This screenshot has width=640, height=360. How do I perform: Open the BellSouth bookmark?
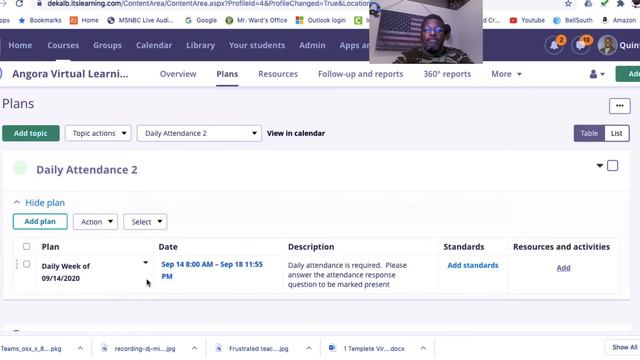pyautogui.click(x=573, y=20)
